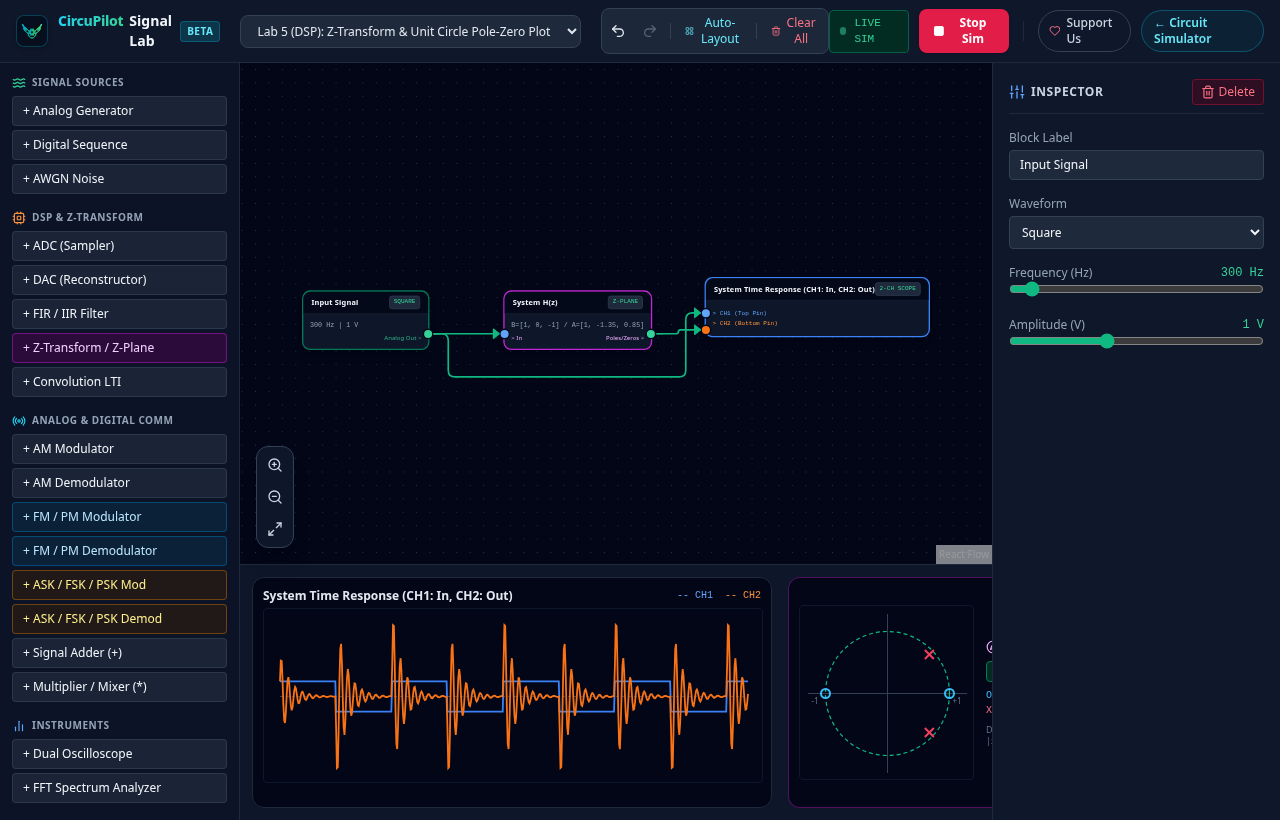Screen dimensions: 1280x820
Task: Add an Analog Generator block
Action: (119, 111)
